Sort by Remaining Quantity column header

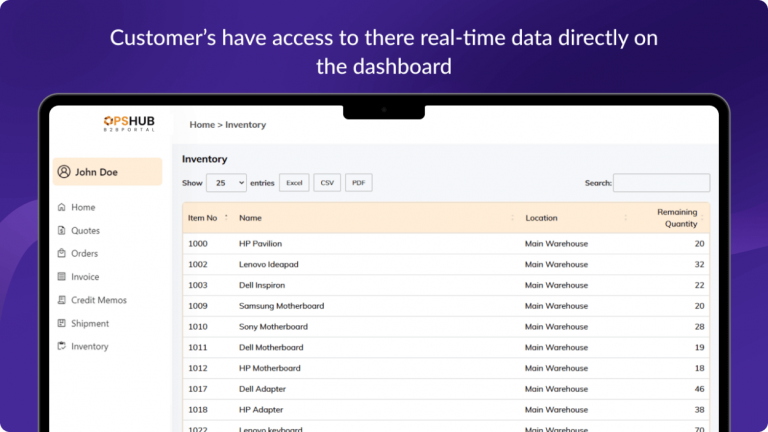point(677,218)
